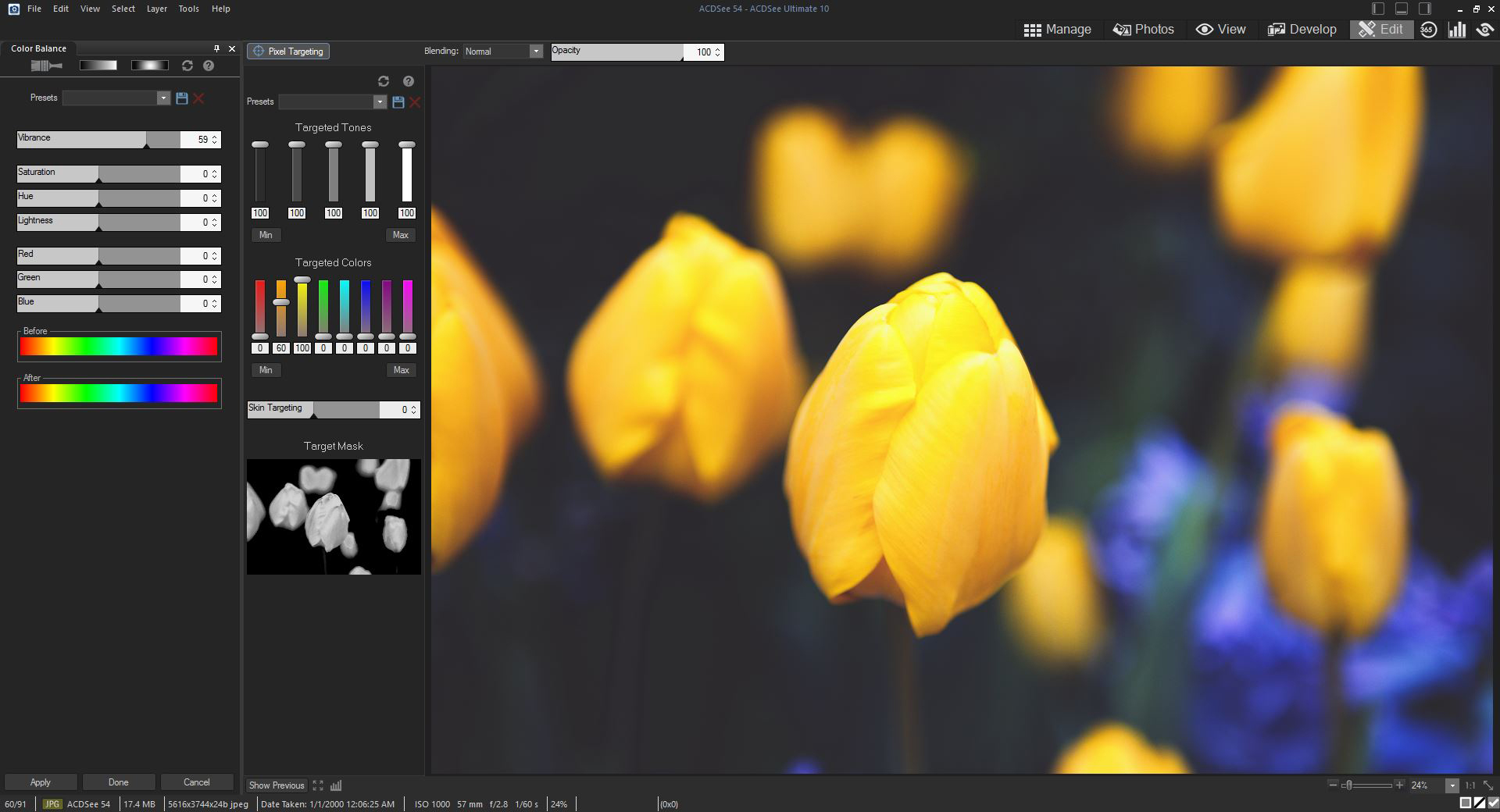Toggle the black-white diagonal status icon
The width and height of the screenshot is (1500, 812).
(1480, 803)
